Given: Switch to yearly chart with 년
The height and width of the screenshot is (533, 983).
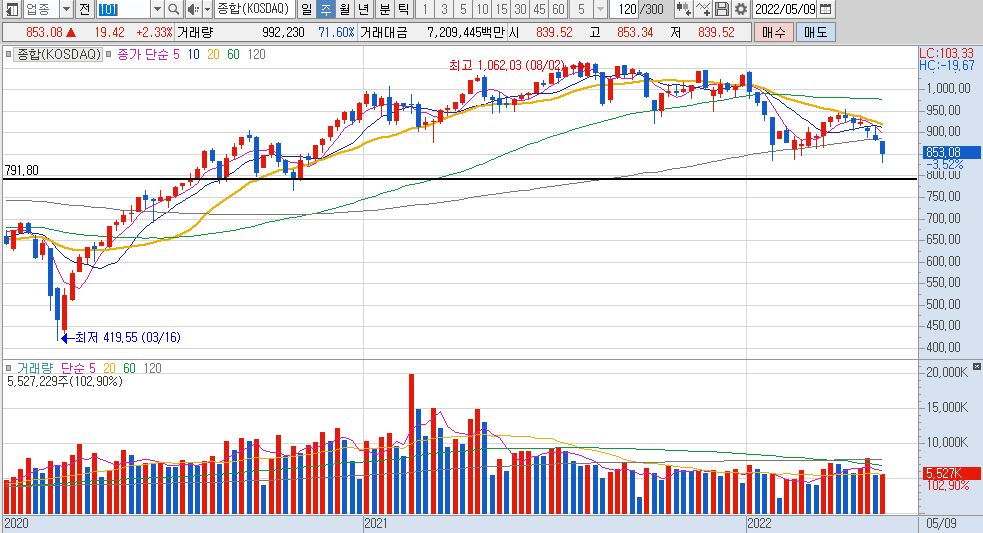Looking at the screenshot, I should coord(364,9).
